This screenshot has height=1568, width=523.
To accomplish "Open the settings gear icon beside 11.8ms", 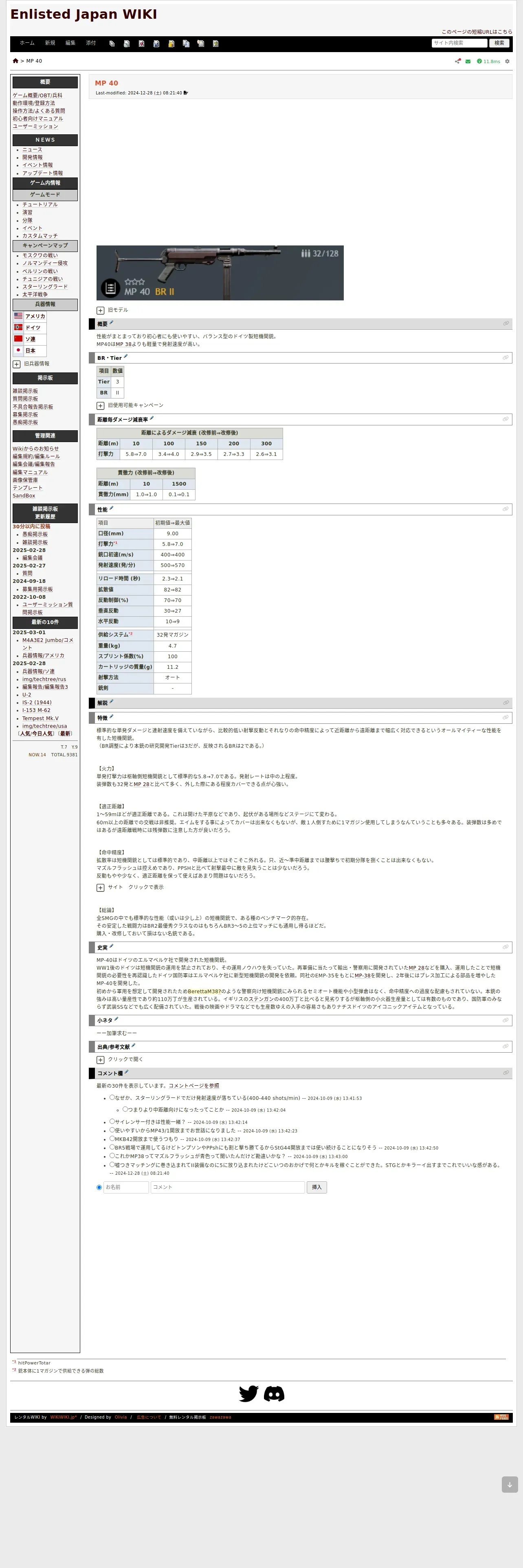I will coord(507,61).
